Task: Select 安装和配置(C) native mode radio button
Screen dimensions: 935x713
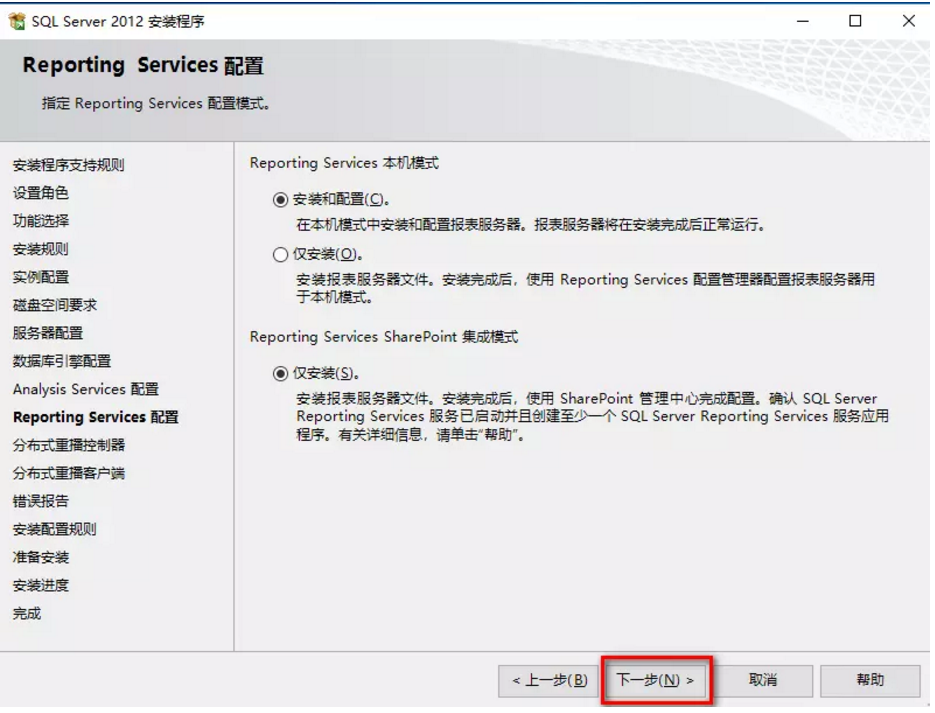Action: (280, 200)
